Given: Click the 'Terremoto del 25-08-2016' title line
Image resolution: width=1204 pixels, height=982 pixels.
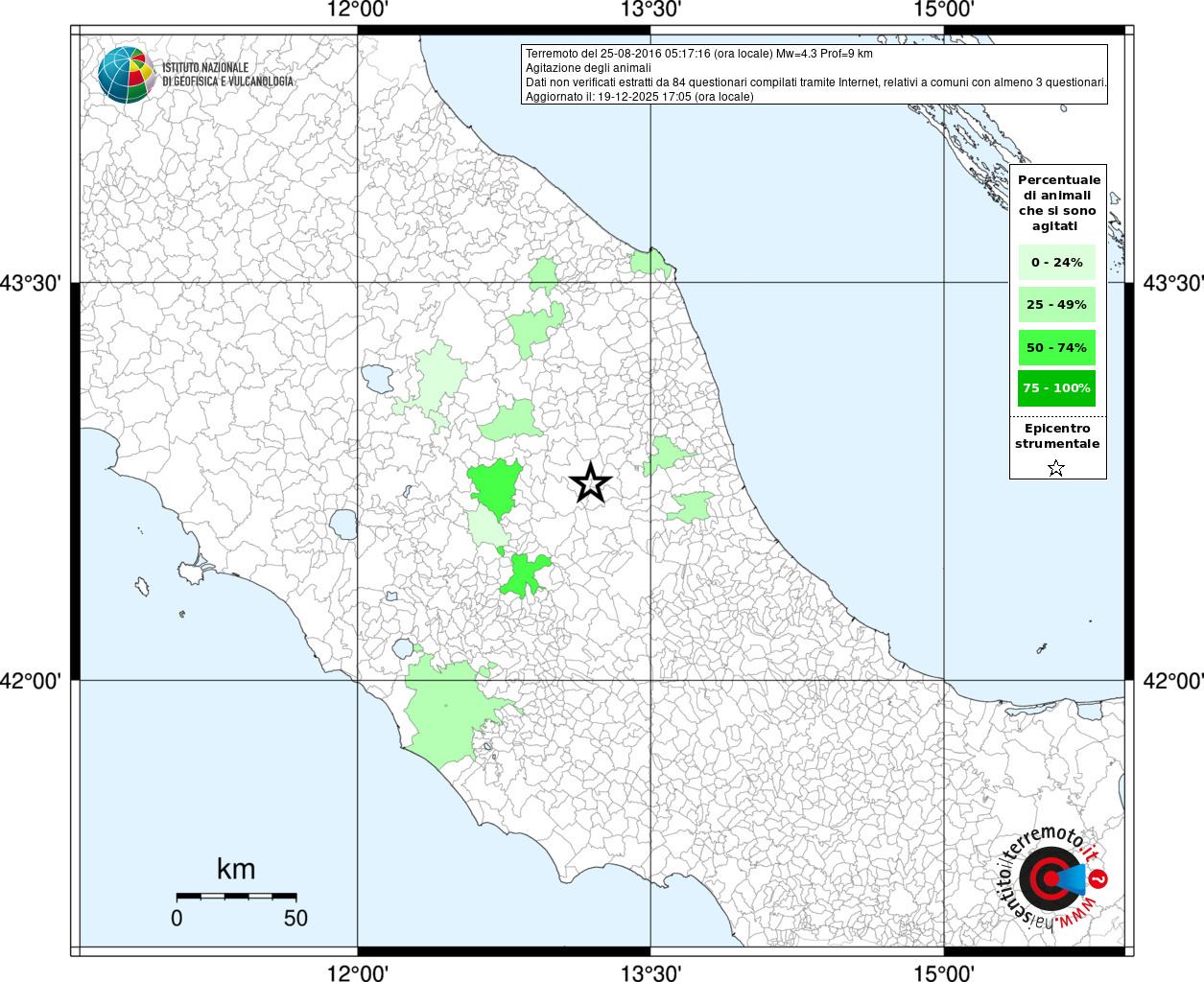Looking at the screenshot, I should tap(699, 54).
